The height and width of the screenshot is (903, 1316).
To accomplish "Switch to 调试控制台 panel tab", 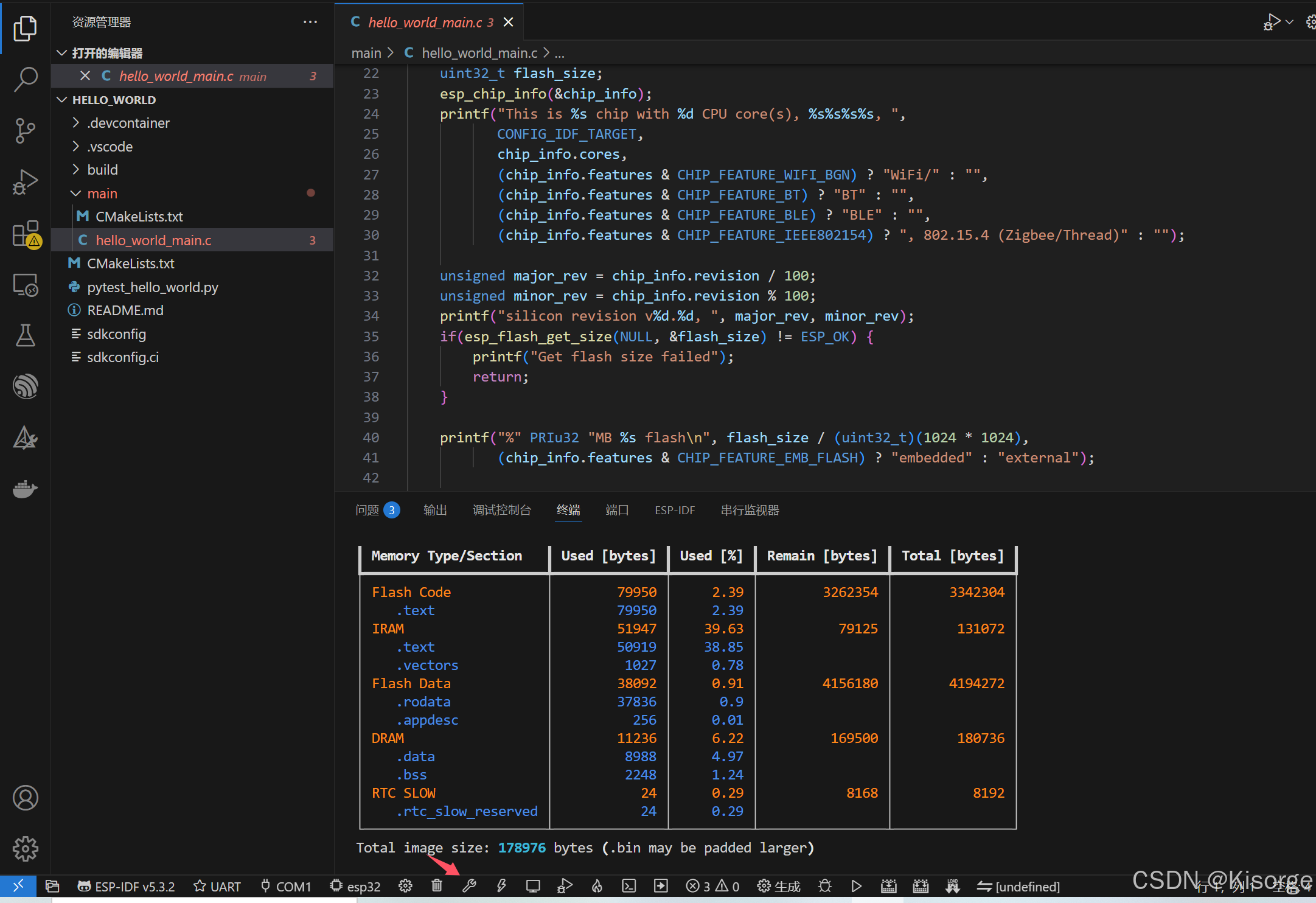I will (502, 510).
